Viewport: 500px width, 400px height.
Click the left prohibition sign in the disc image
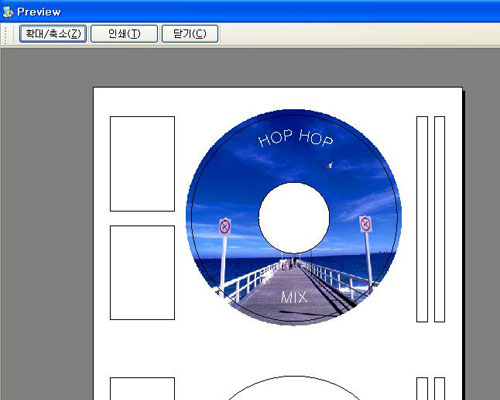(x=225, y=227)
